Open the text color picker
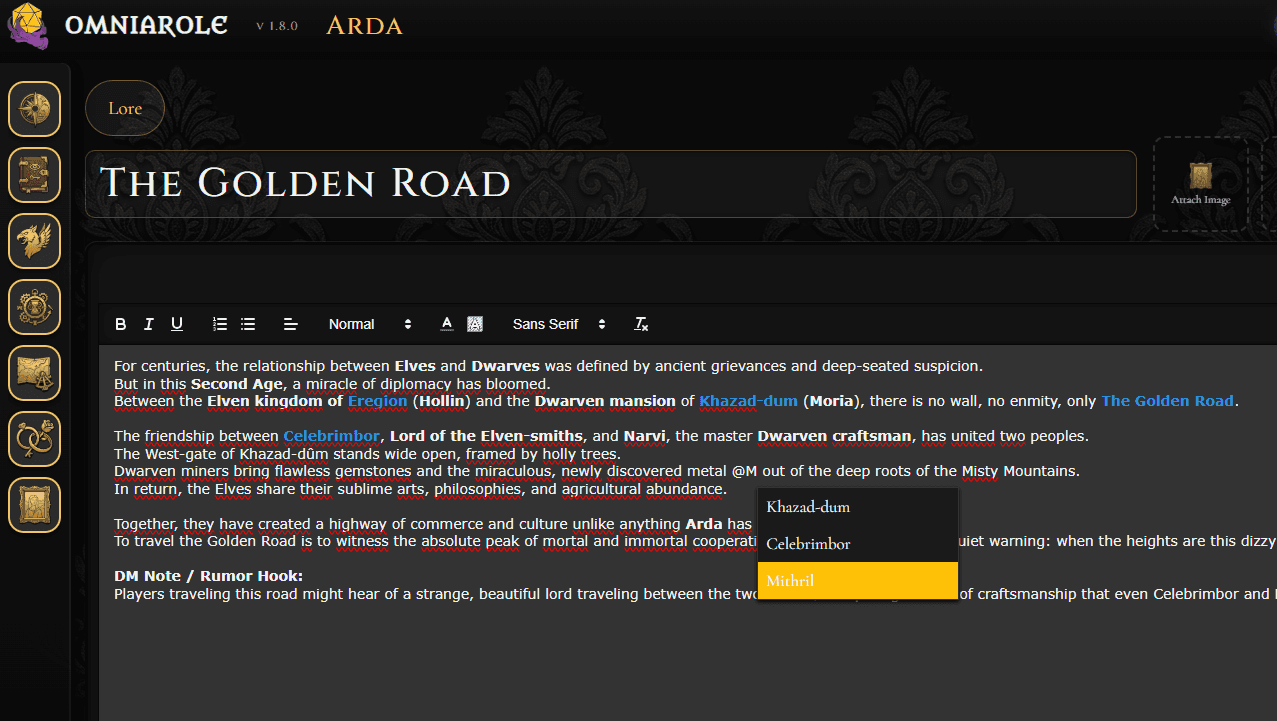 (x=447, y=324)
